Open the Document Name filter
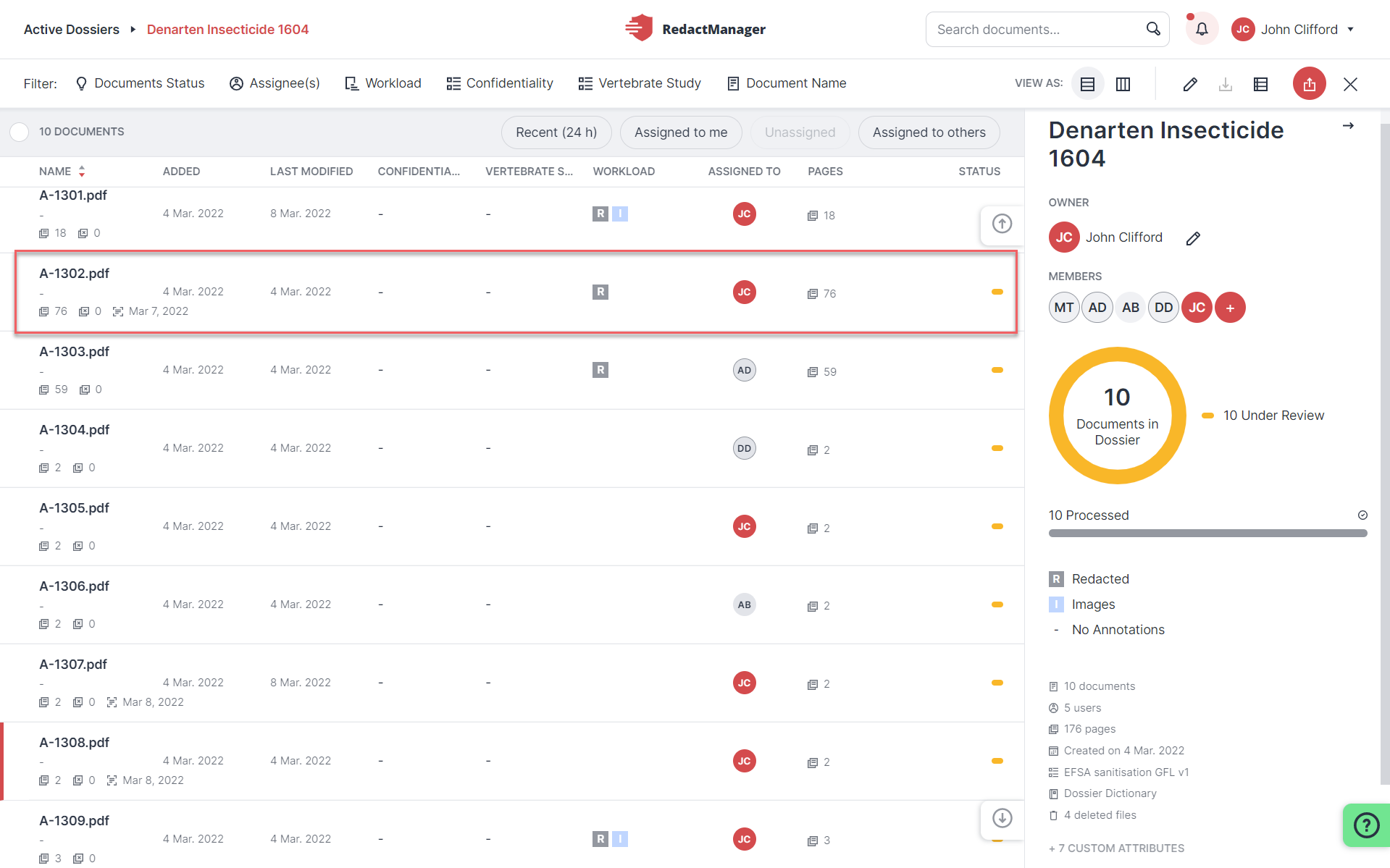 tap(787, 83)
